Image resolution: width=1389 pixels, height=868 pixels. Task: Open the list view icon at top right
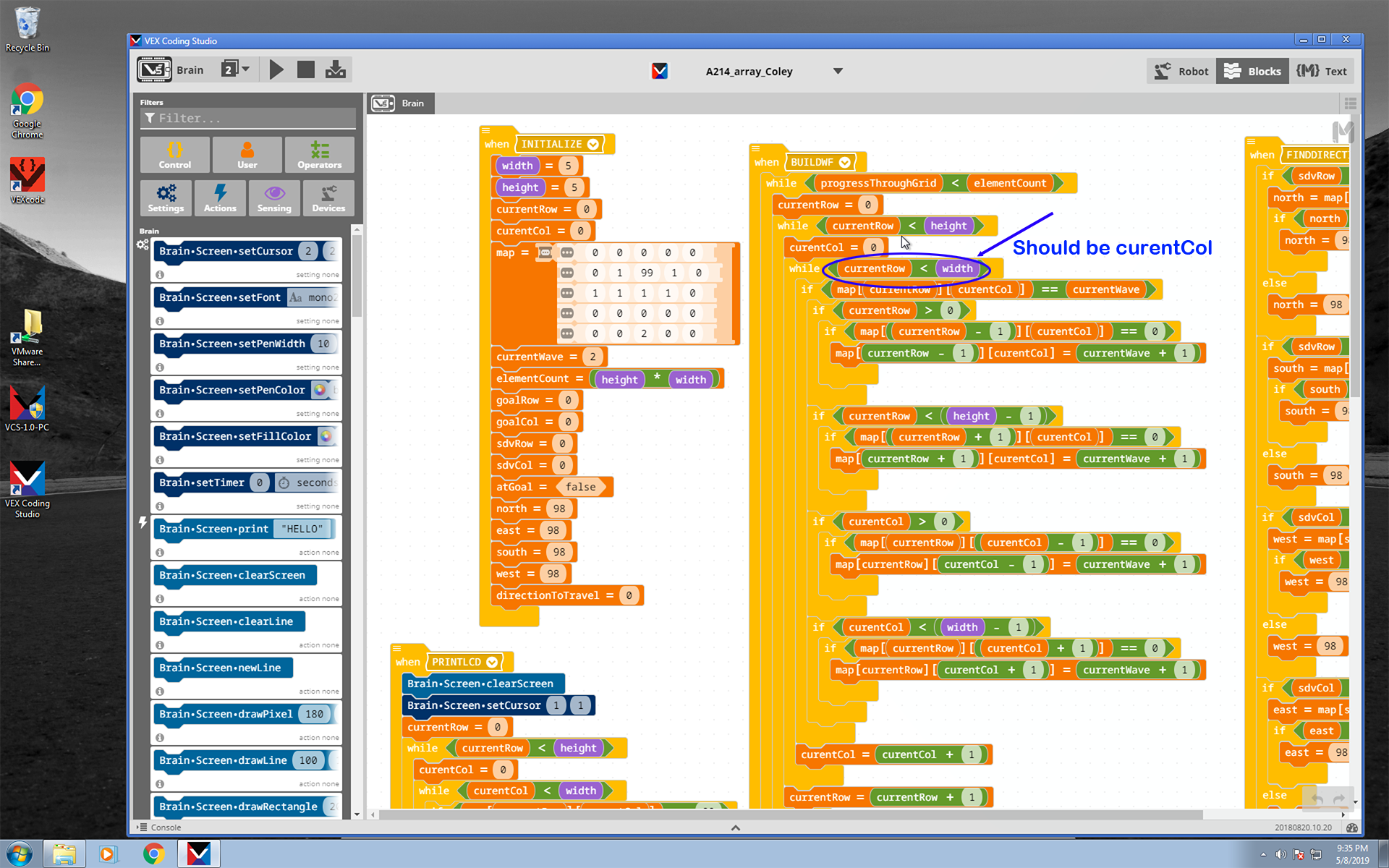pos(1350,103)
